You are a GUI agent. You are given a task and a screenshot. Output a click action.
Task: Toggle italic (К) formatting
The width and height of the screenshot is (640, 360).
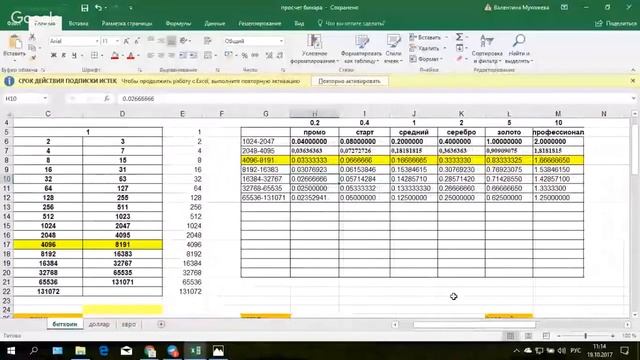64,56
